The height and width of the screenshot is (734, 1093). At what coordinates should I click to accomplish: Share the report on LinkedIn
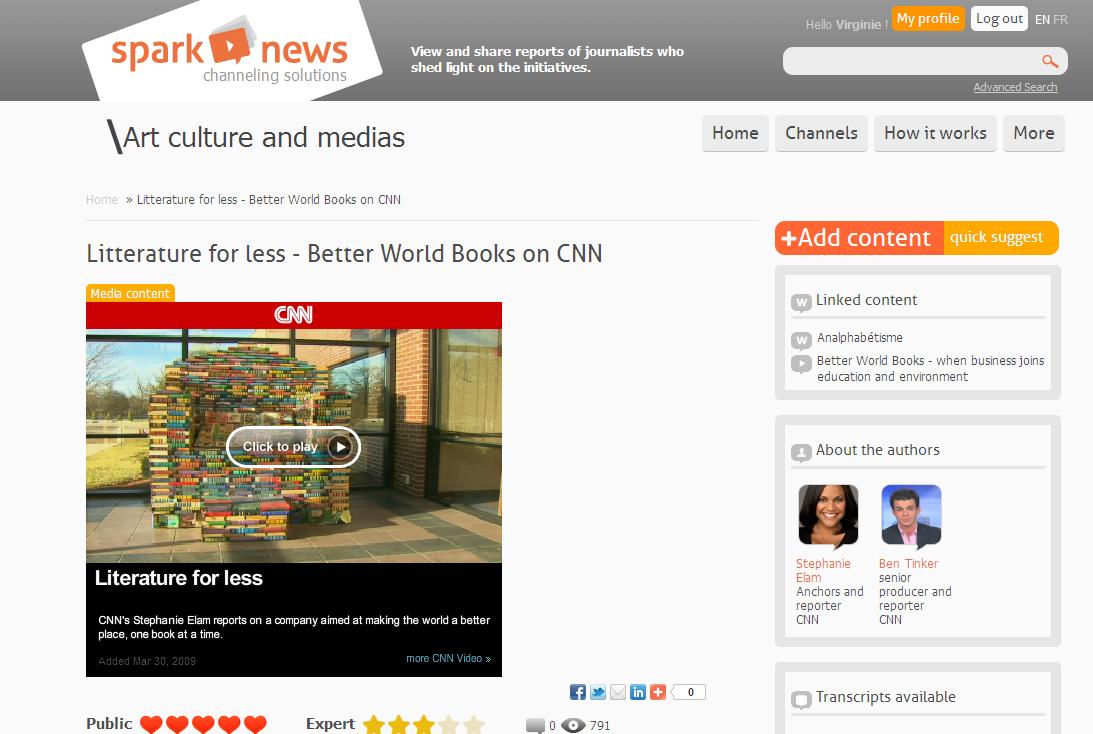638,692
